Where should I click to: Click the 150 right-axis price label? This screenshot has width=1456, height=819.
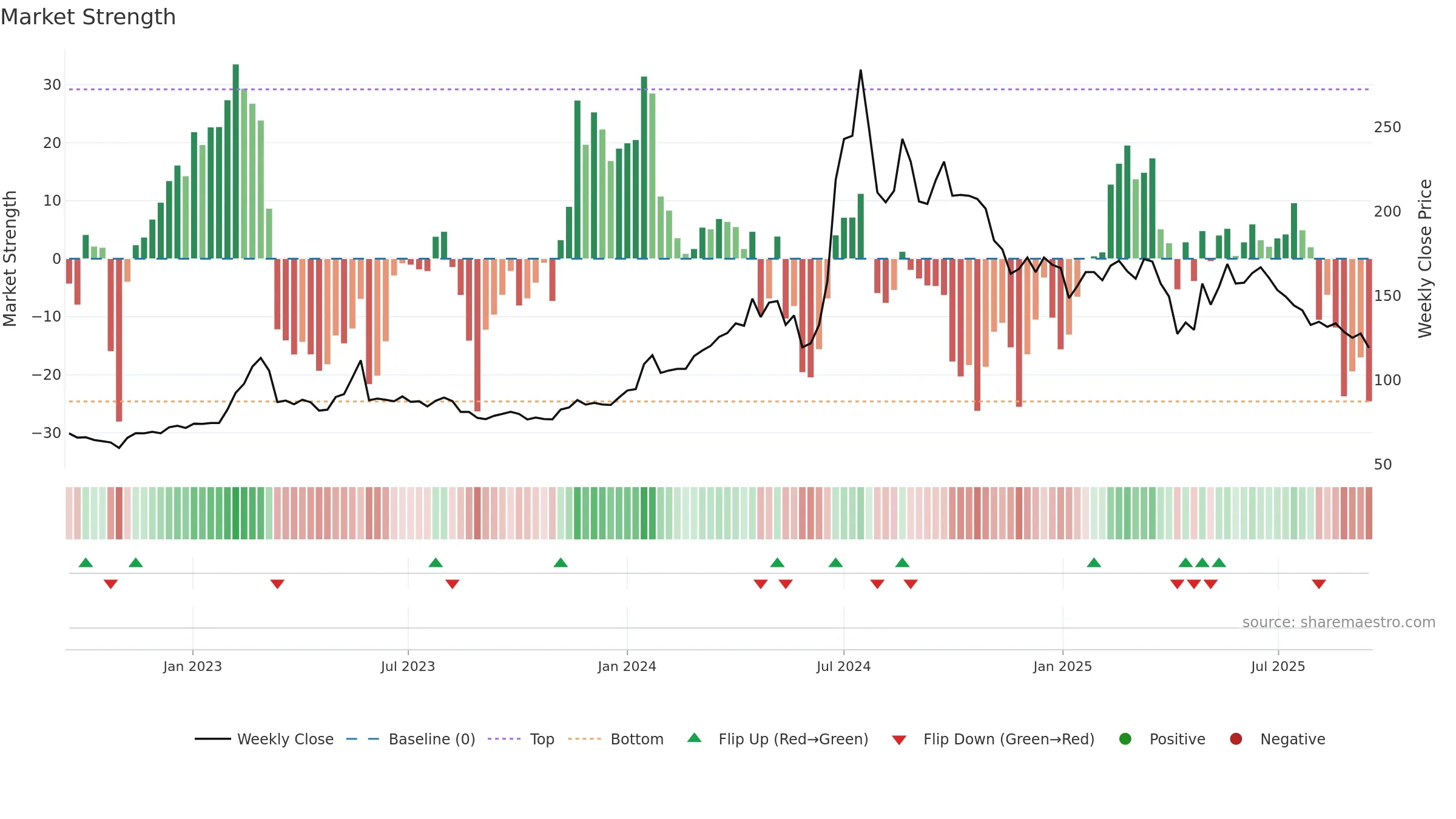[1387, 296]
